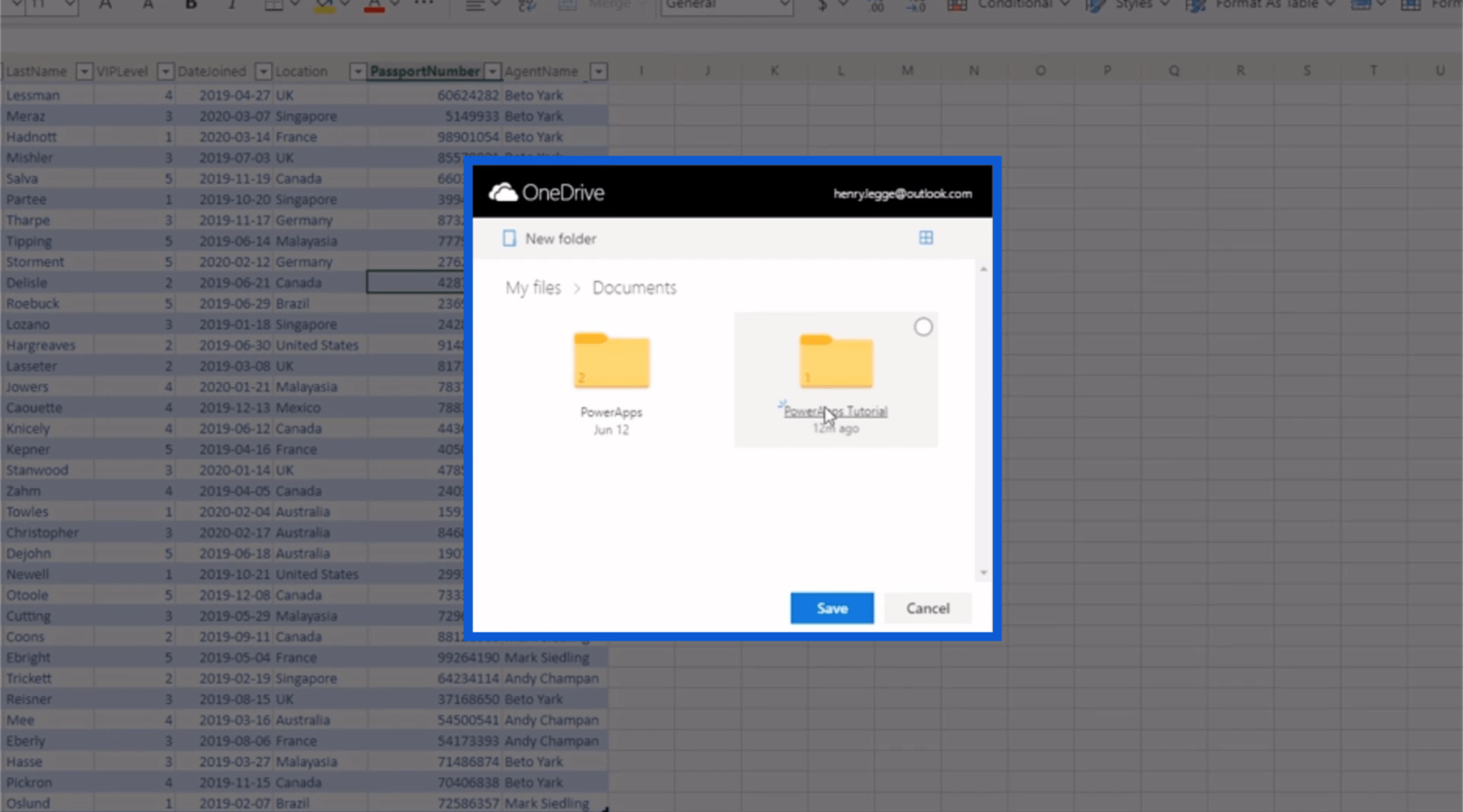1463x812 pixels.
Task: Click the Oslund last name cell
Action: 47,803
